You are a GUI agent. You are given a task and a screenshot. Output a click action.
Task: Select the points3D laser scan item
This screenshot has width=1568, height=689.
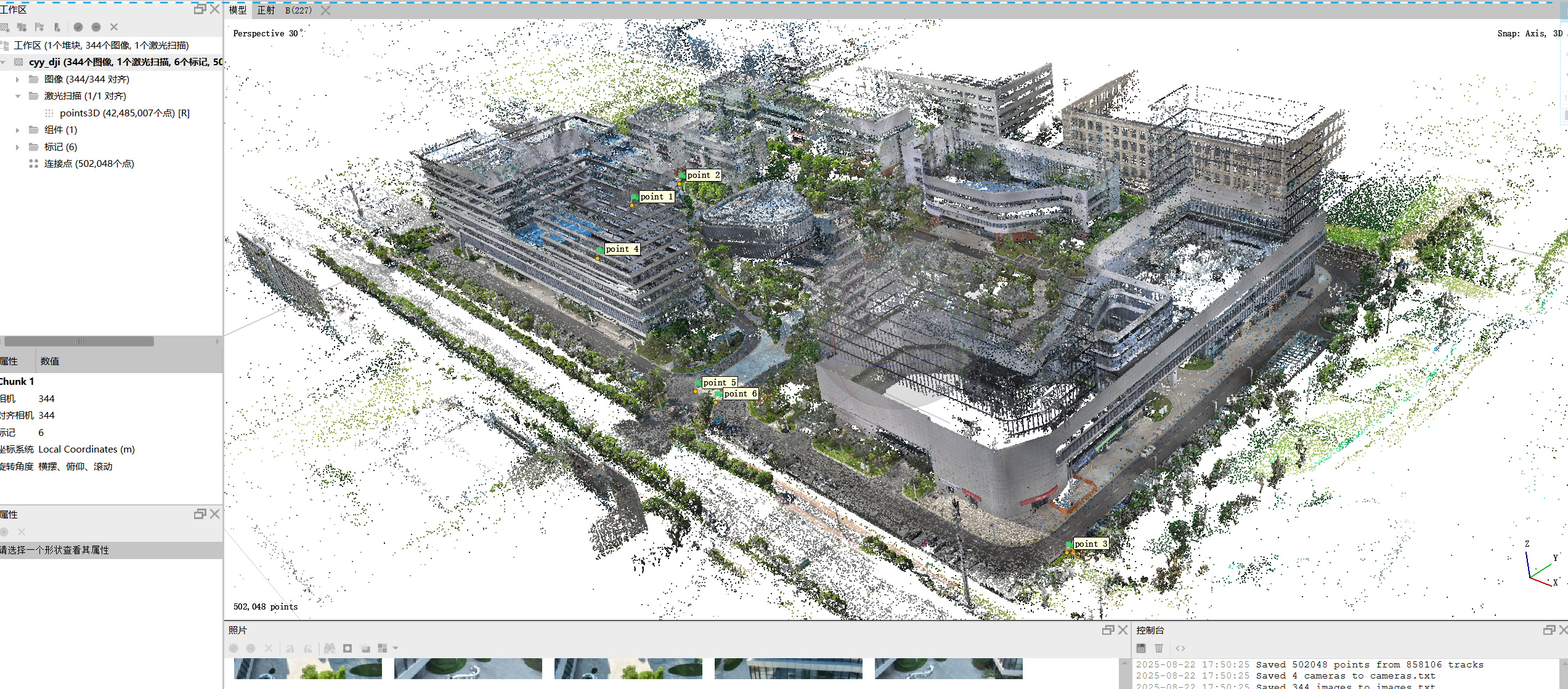[x=118, y=113]
